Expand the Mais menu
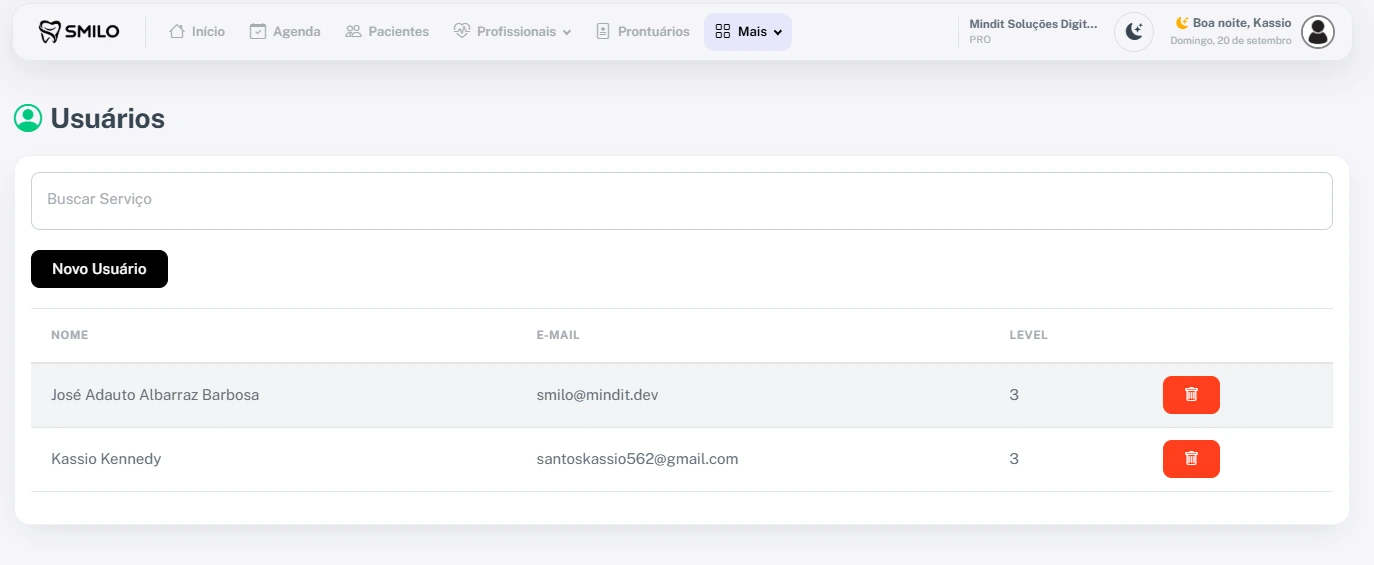 (748, 32)
